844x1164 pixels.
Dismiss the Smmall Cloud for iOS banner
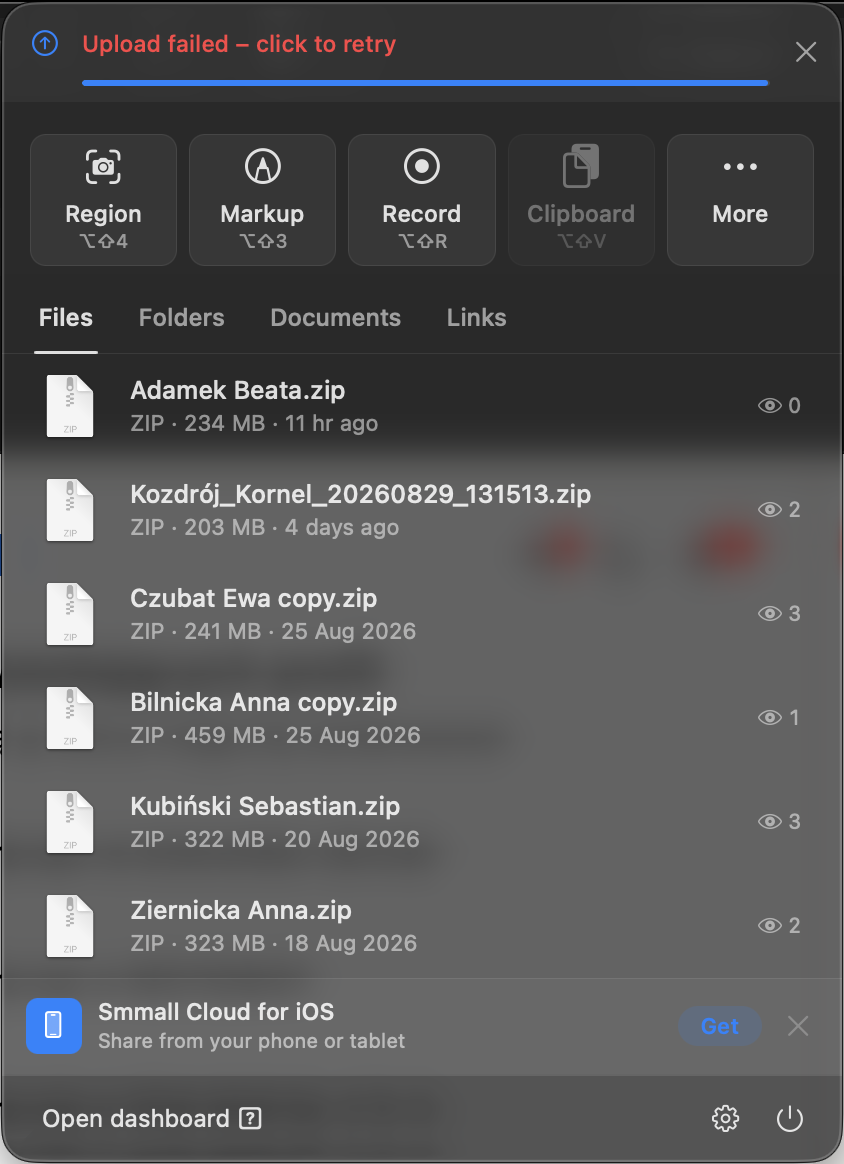pos(798,1026)
